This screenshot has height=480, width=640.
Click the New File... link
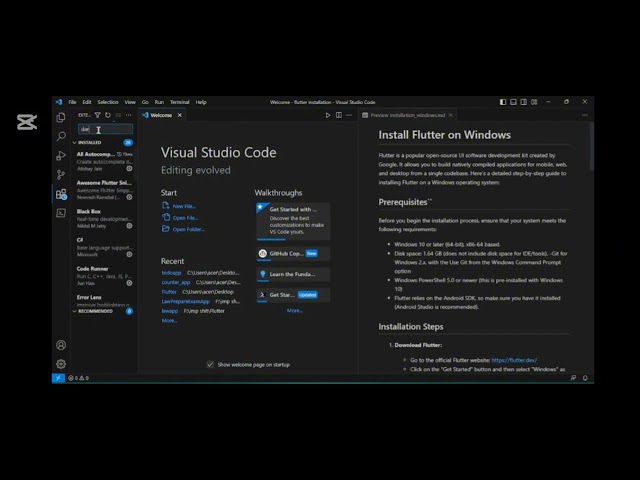point(184,206)
